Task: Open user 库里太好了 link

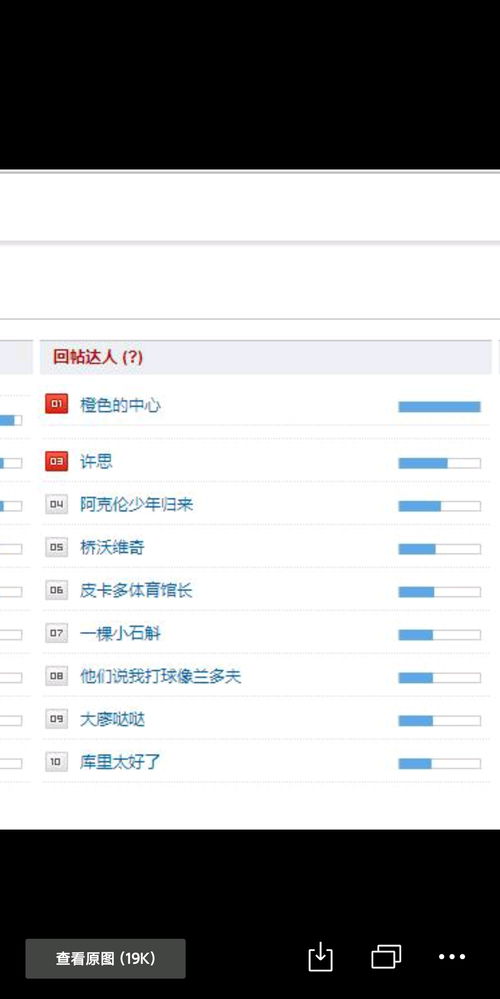Action: [120, 761]
